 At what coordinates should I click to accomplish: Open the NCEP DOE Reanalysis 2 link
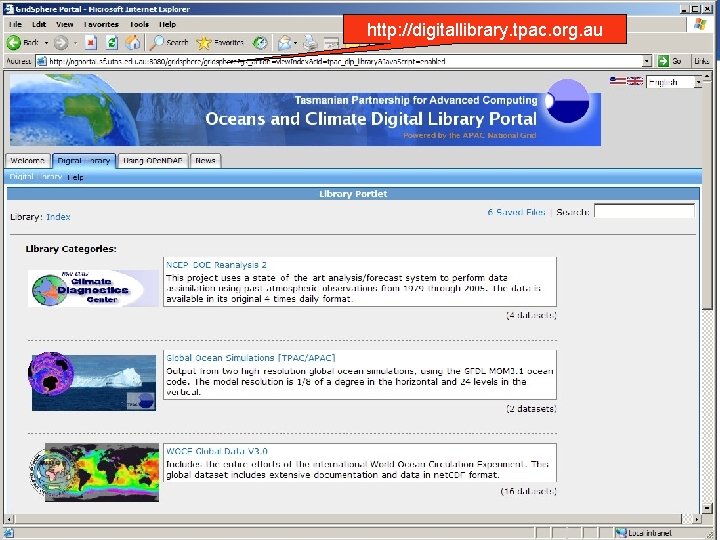(216, 265)
